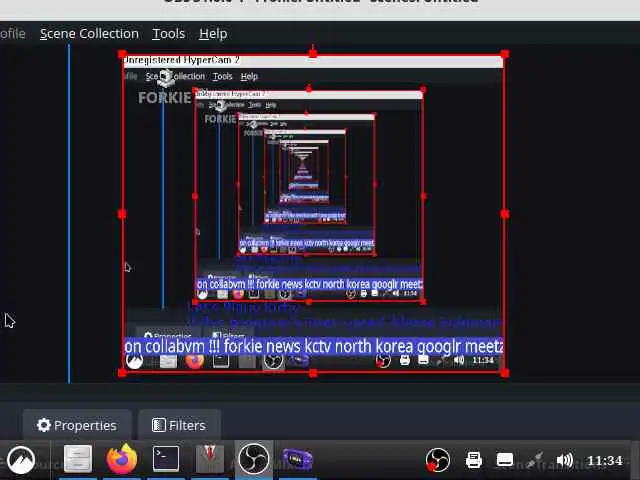Click the bottom-center red resize handle
The width and height of the screenshot is (640, 480).
pyautogui.click(x=313, y=373)
